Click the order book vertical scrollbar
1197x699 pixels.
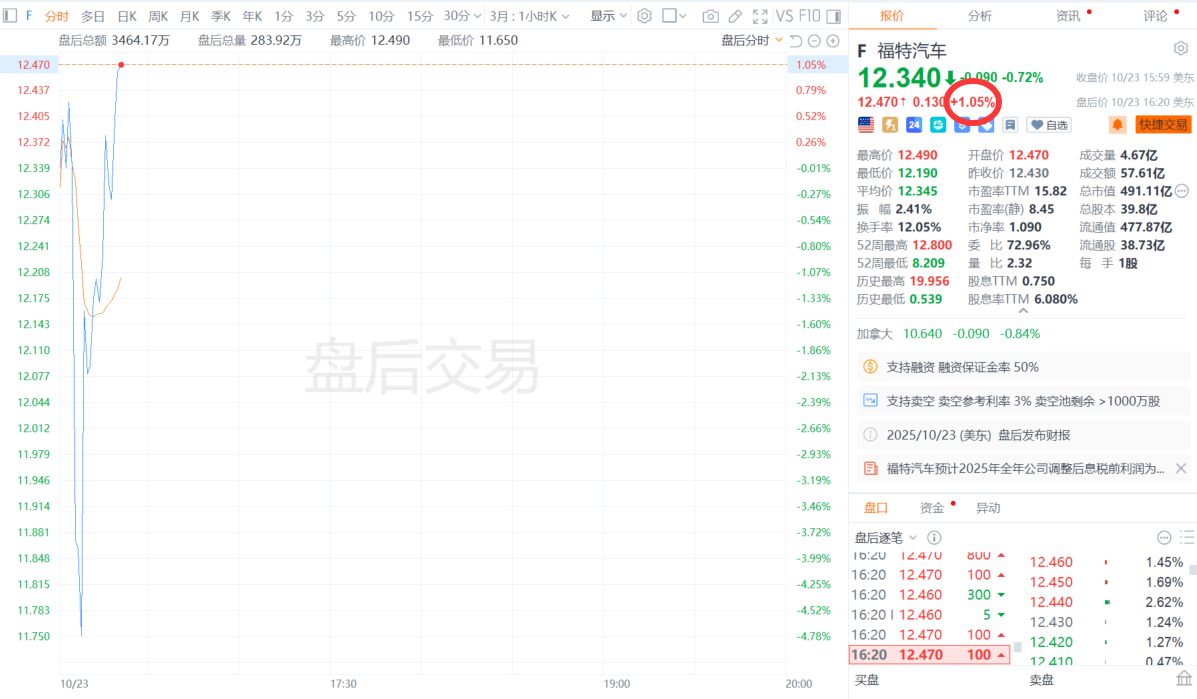click(1191, 600)
